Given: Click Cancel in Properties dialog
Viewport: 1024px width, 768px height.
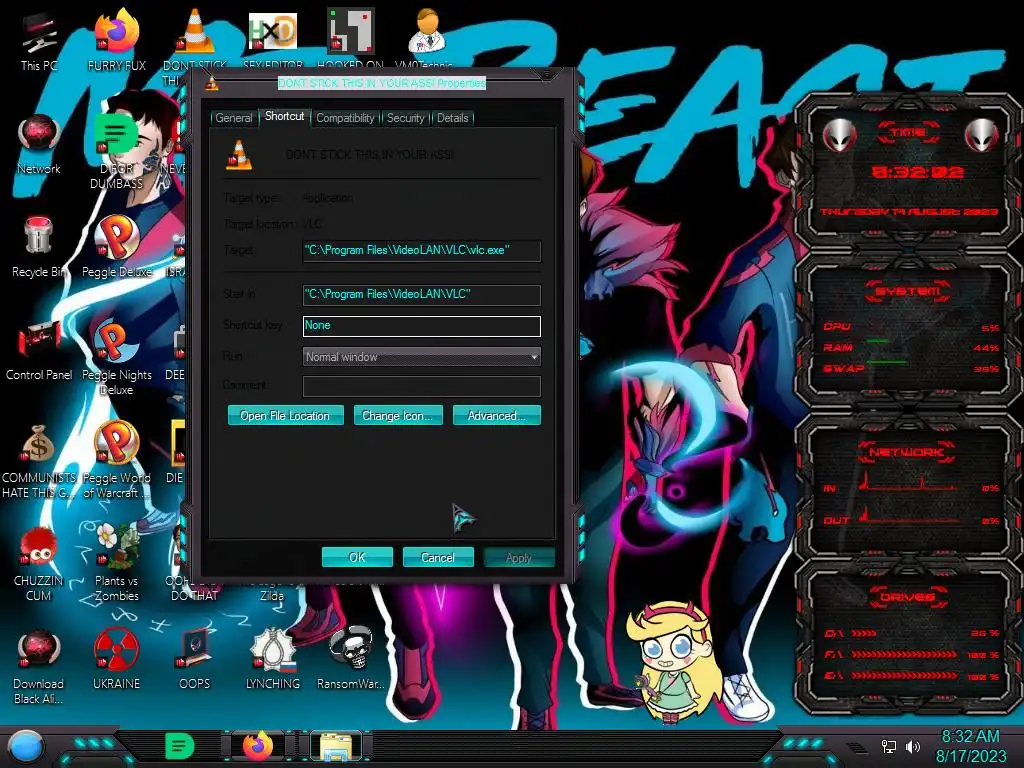Looking at the screenshot, I should 438,557.
